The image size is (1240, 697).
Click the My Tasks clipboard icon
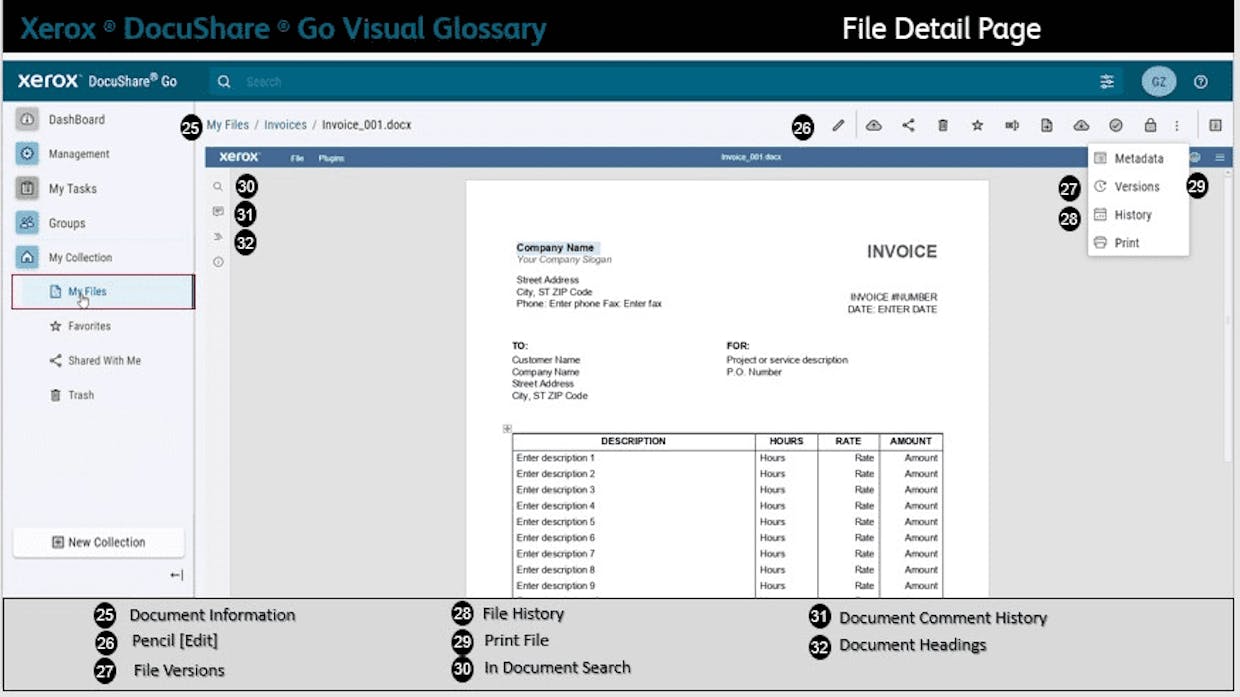[28, 188]
